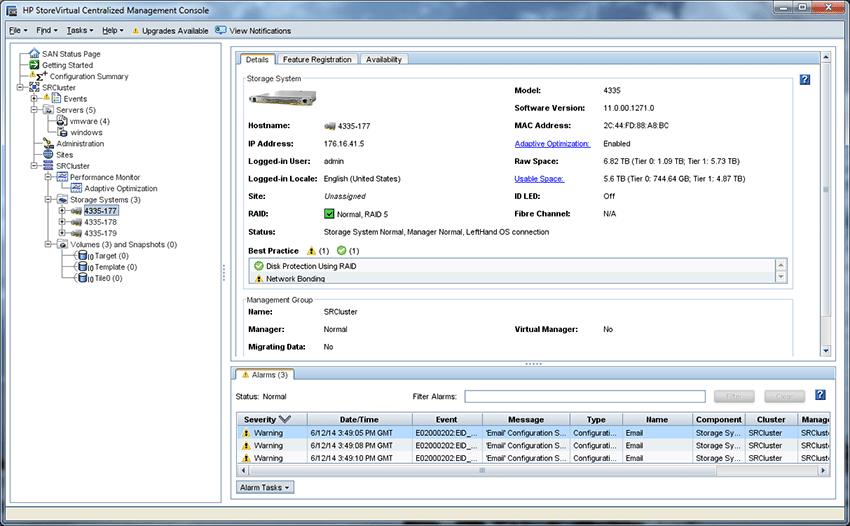Click the alarms table horizontal scrollbar
Screen dimensions: 850x526
point(481,471)
